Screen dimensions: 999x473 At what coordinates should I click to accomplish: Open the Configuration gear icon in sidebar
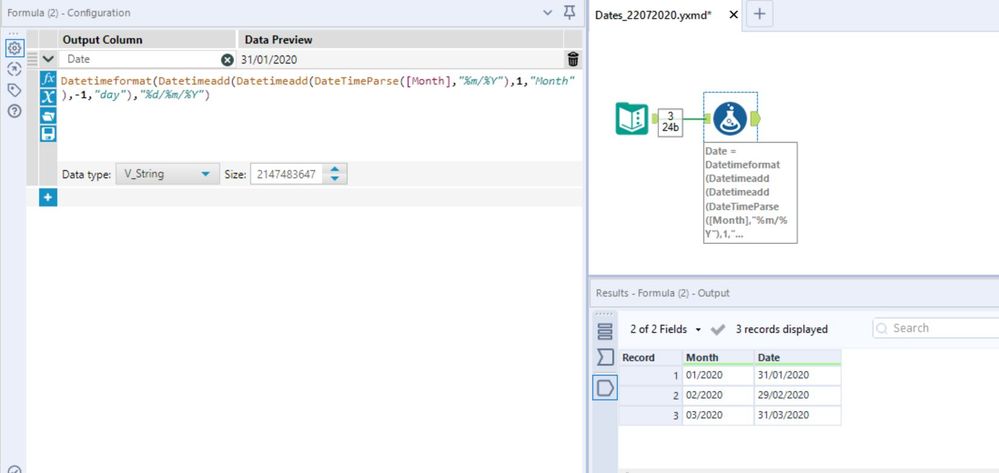[14, 48]
